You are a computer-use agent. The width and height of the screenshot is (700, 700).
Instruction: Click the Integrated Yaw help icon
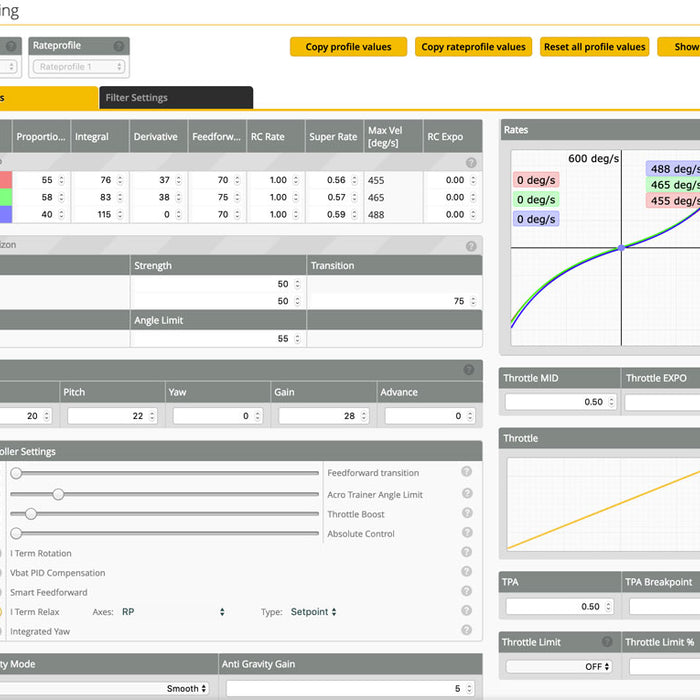click(x=466, y=631)
